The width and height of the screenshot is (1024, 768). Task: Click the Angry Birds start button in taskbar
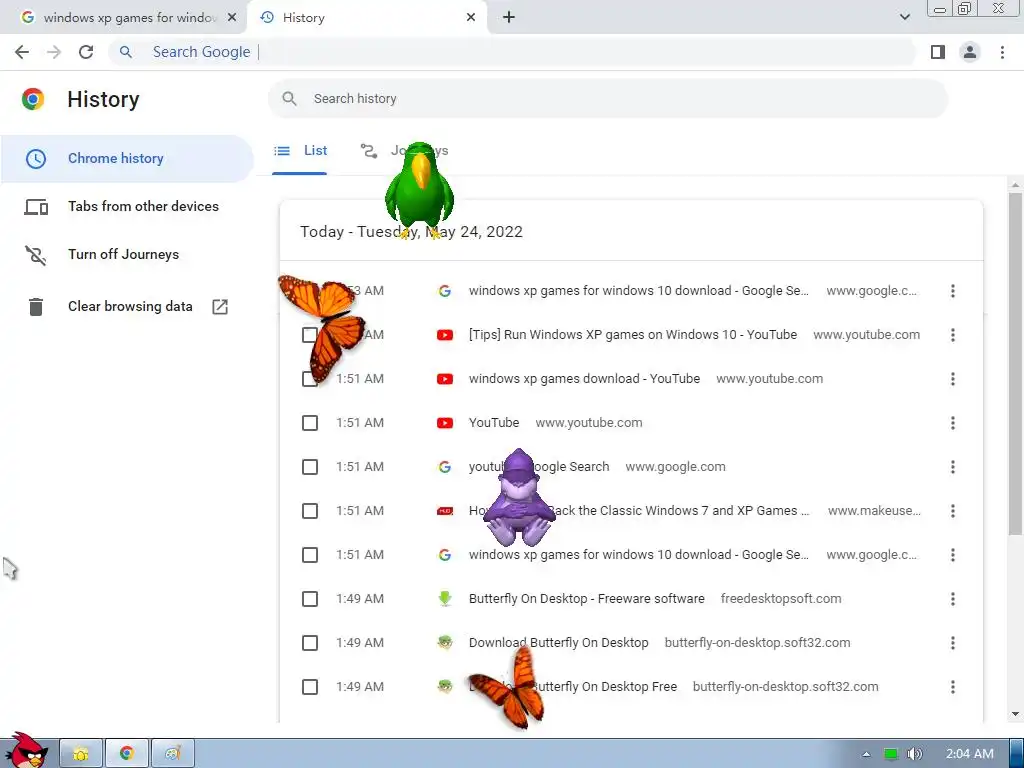tap(25, 750)
